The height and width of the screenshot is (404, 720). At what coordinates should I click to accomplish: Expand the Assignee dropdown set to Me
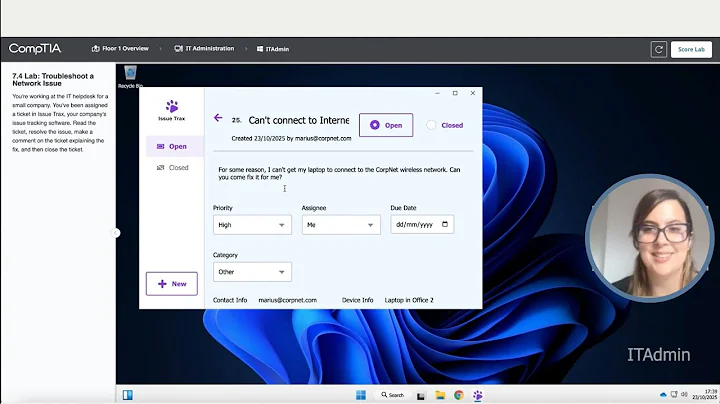[341, 225]
